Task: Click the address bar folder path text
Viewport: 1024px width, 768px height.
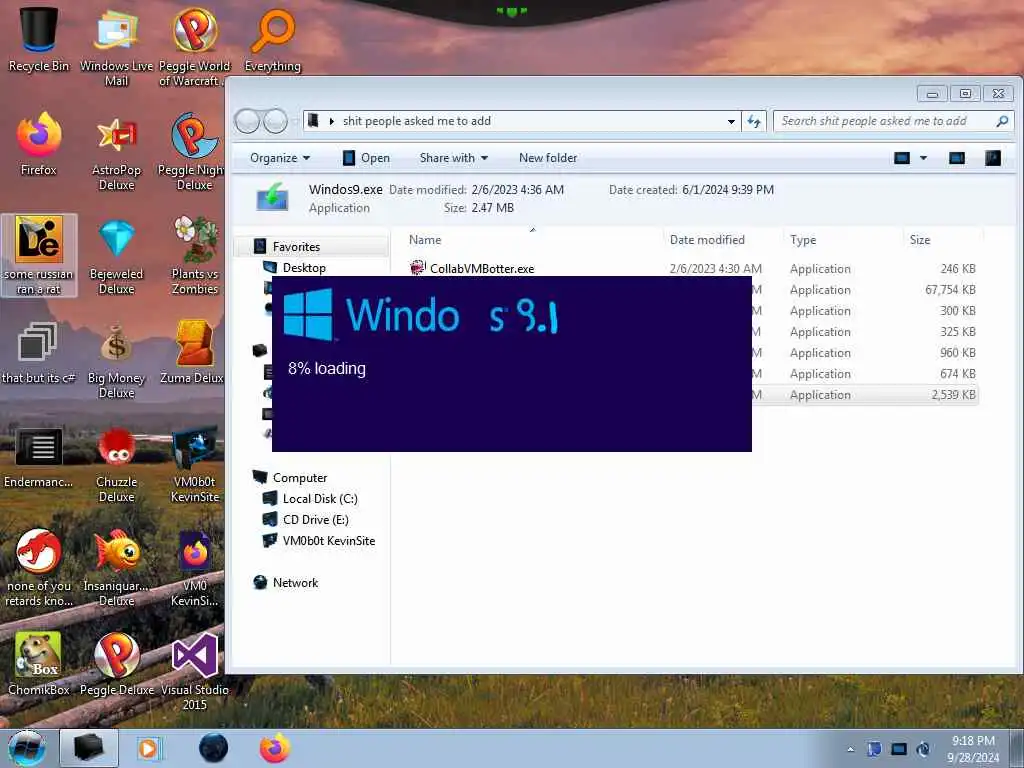Action: point(417,121)
